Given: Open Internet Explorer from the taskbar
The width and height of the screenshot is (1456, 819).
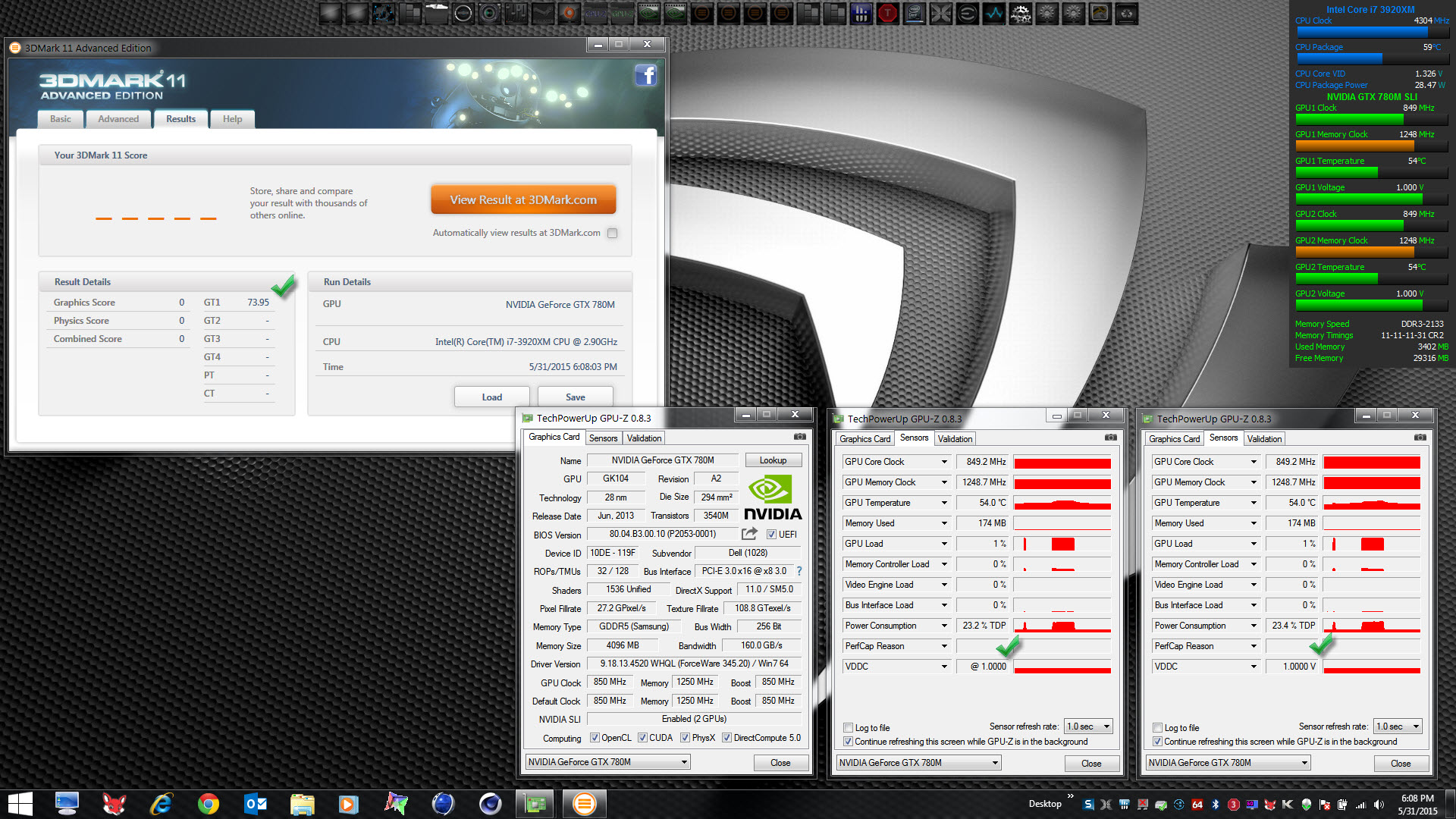Looking at the screenshot, I should [162, 804].
